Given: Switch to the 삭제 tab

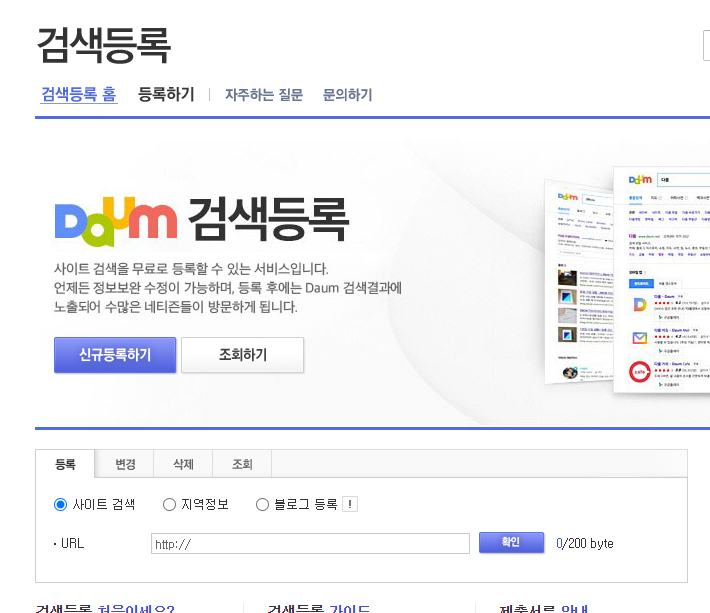Looking at the screenshot, I should [x=183, y=464].
